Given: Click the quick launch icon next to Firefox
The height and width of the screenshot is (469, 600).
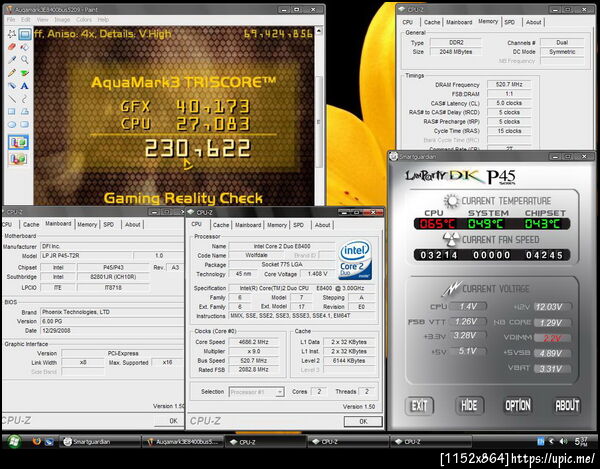Looking at the screenshot, I should coord(49,442).
